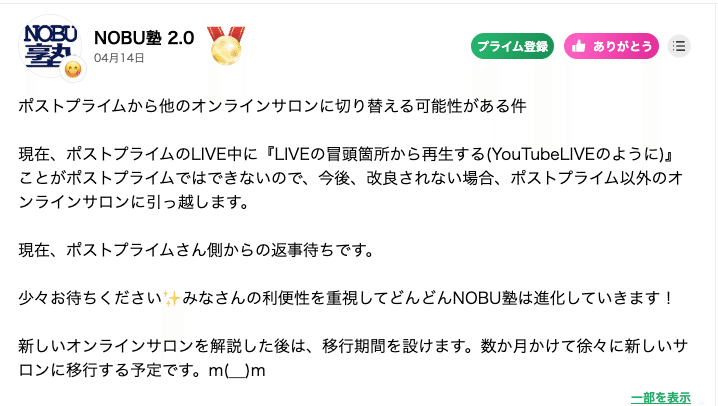Click the smiley emoji badge on avatar
The height and width of the screenshot is (406, 718).
(x=73, y=70)
